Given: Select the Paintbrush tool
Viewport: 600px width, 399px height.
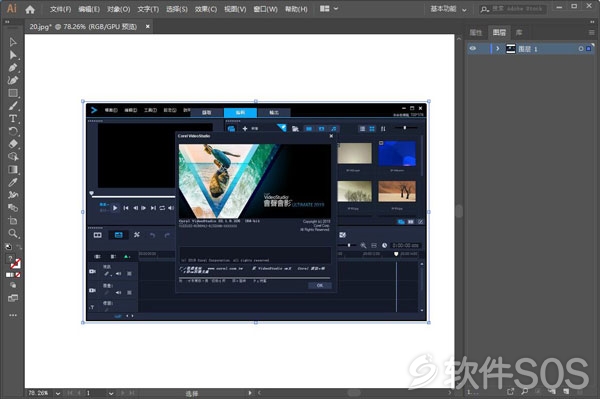Looking at the screenshot, I should tap(13, 106).
